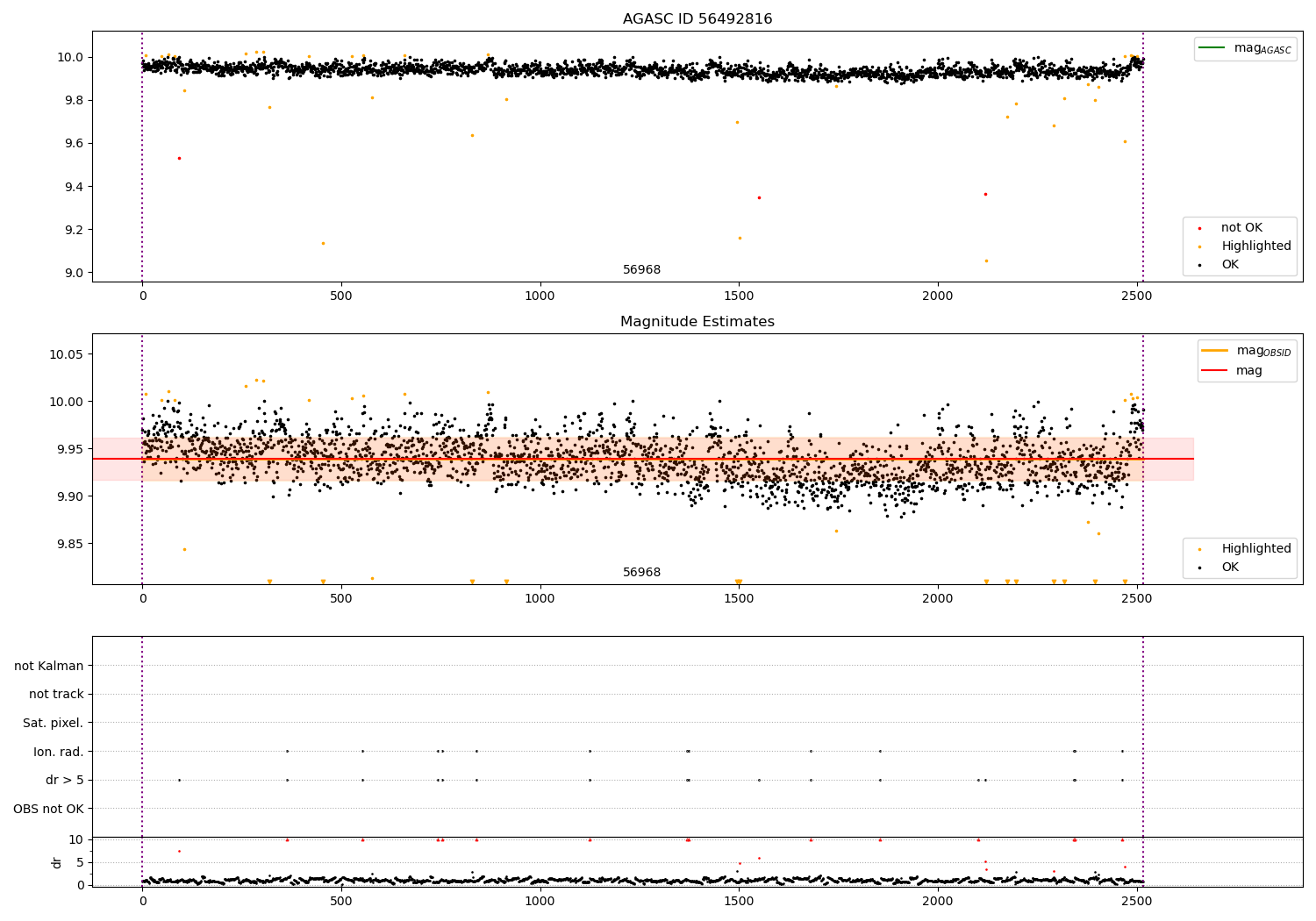Click the red not-OK point near 9.53 in top plot
This screenshot has height=921, width=1316.
pos(179,158)
